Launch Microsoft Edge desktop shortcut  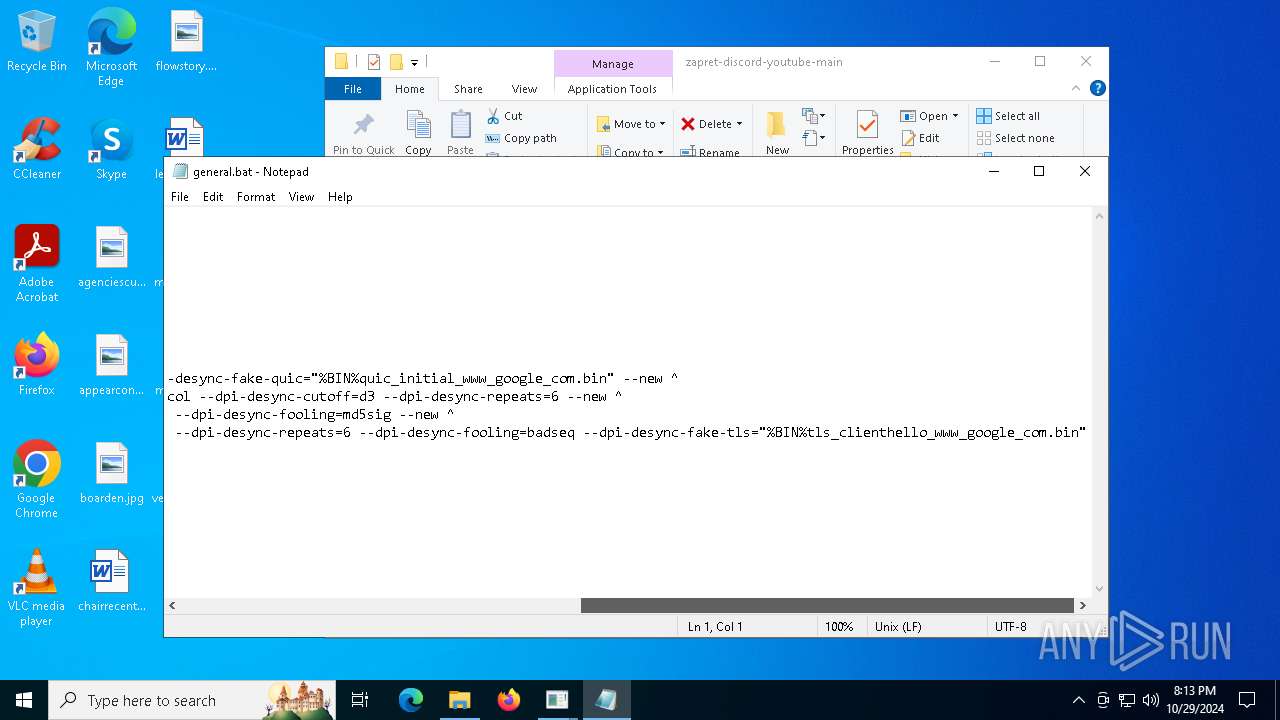click(111, 47)
